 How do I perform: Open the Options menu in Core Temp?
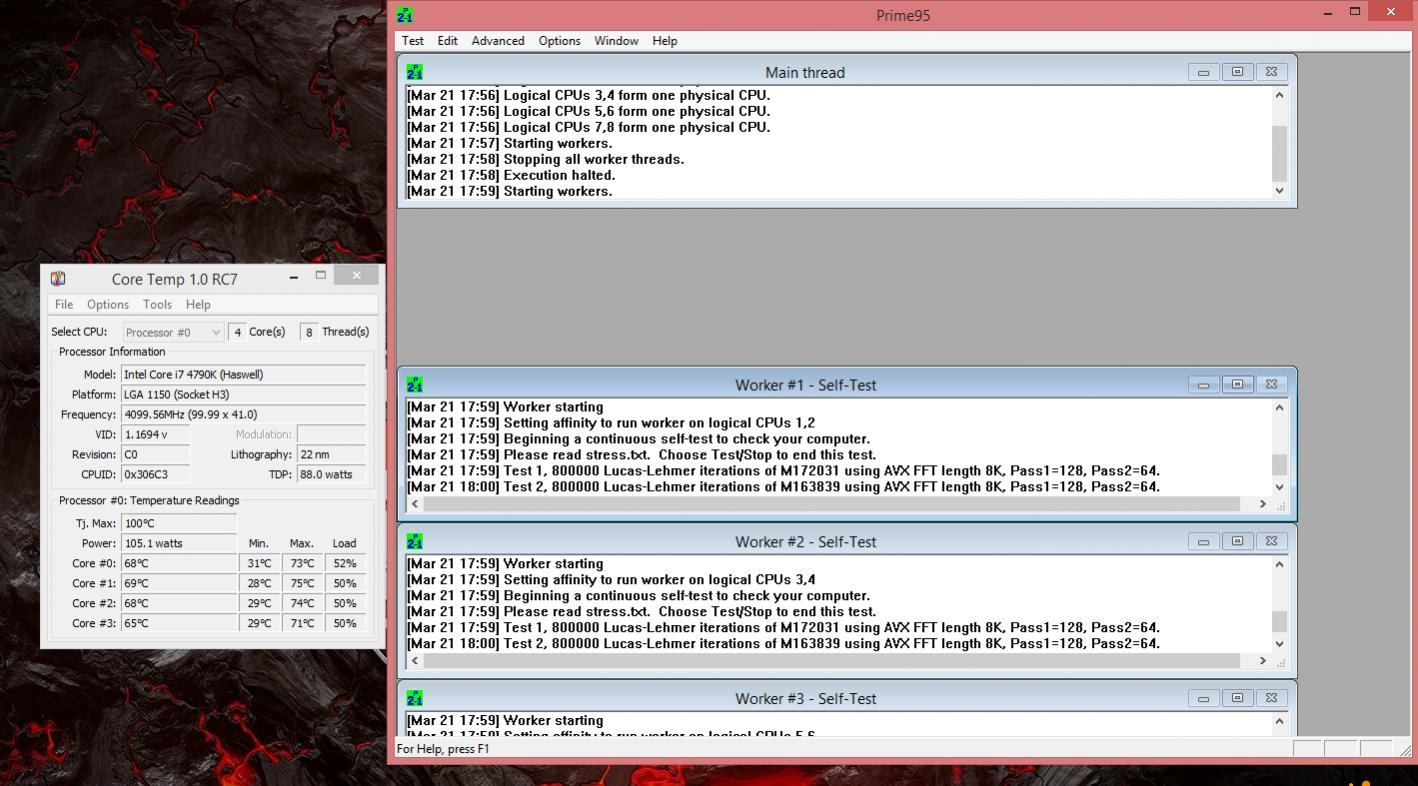[107, 304]
